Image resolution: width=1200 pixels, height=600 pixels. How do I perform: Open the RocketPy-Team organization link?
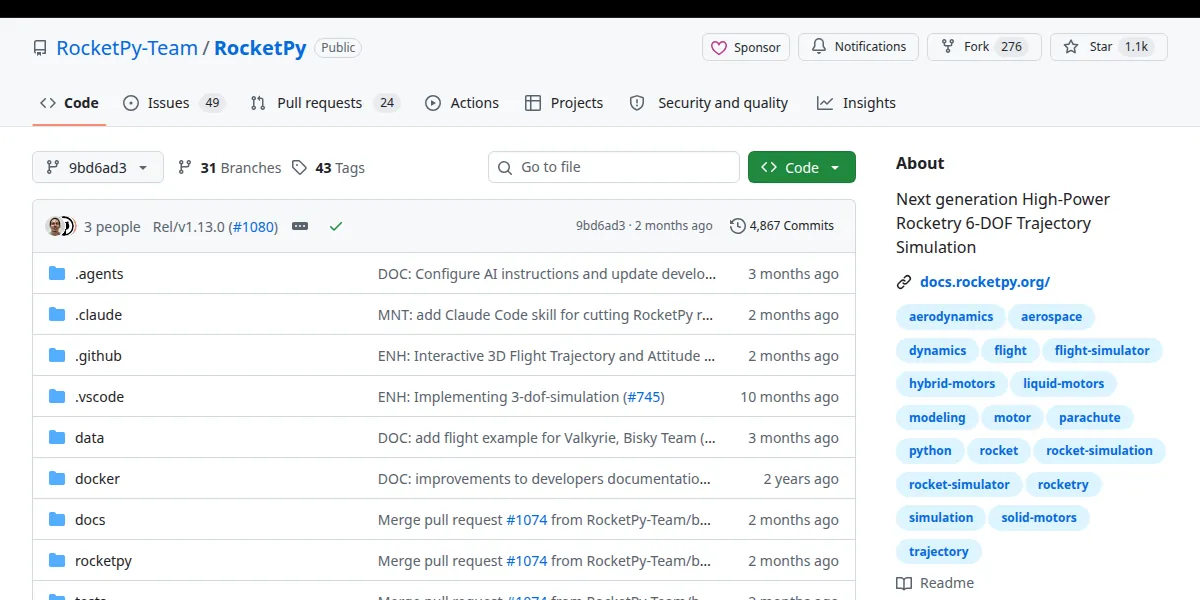click(127, 48)
